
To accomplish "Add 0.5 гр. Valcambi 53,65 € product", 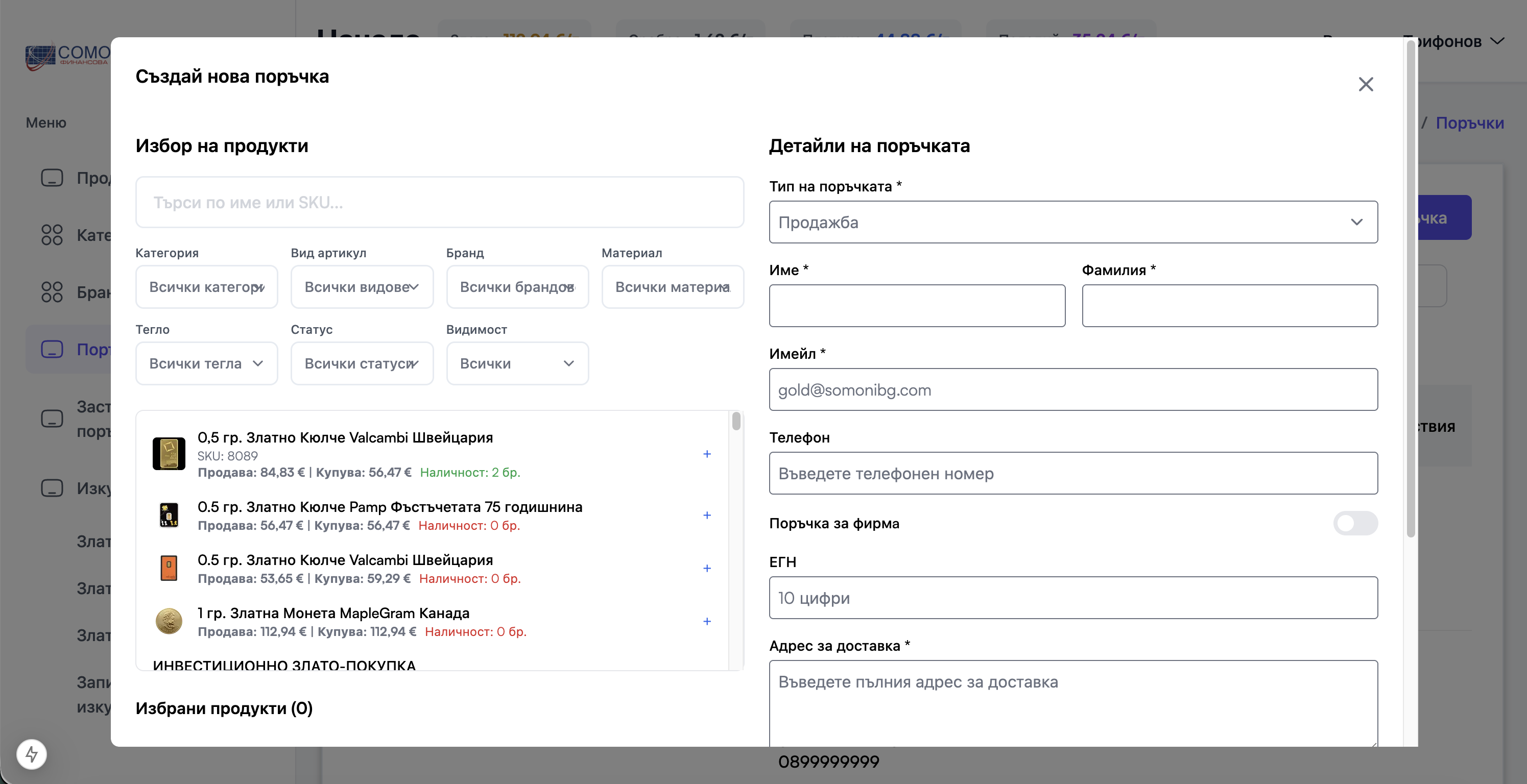I will point(707,569).
